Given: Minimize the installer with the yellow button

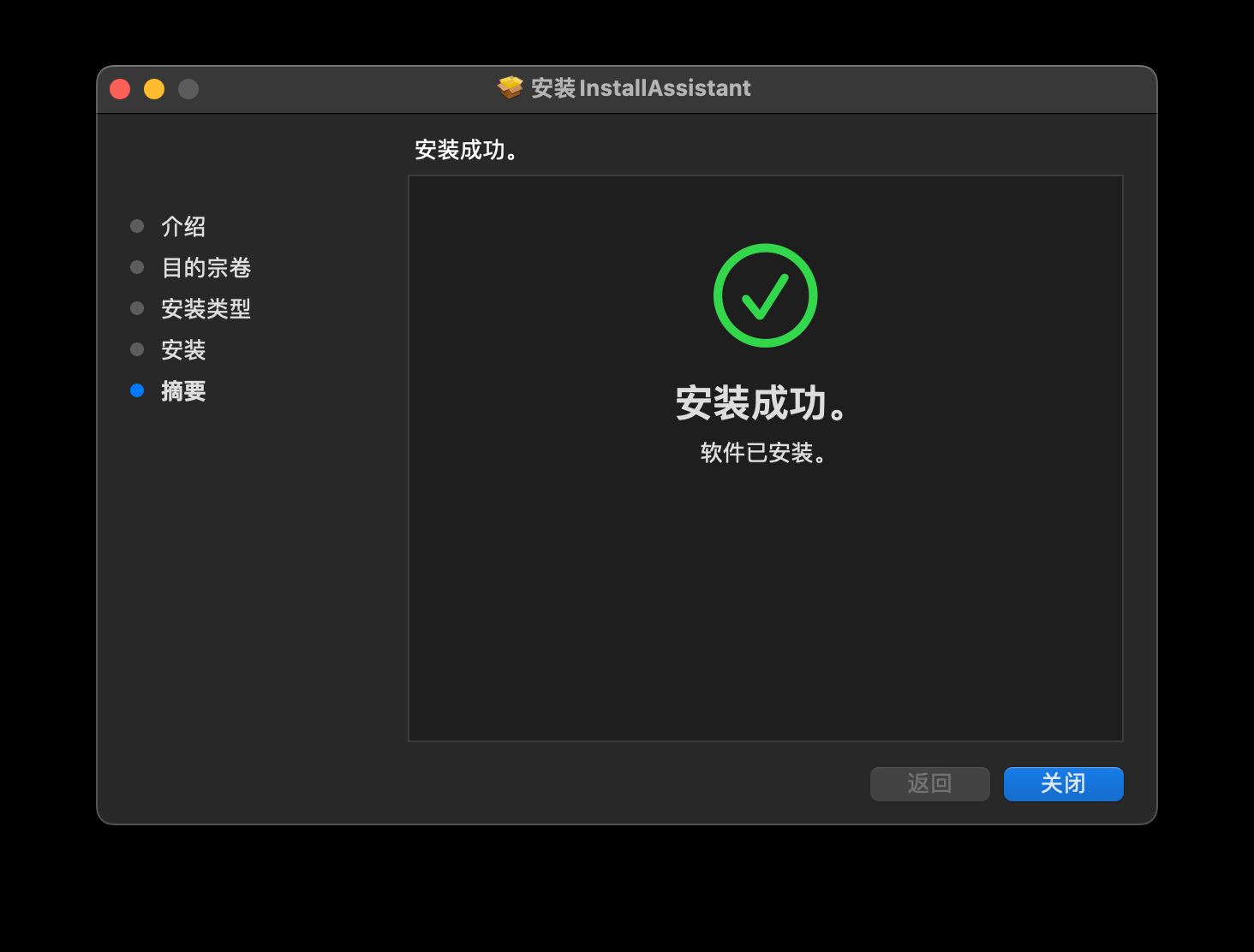Looking at the screenshot, I should pyautogui.click(x=154, y=89).
